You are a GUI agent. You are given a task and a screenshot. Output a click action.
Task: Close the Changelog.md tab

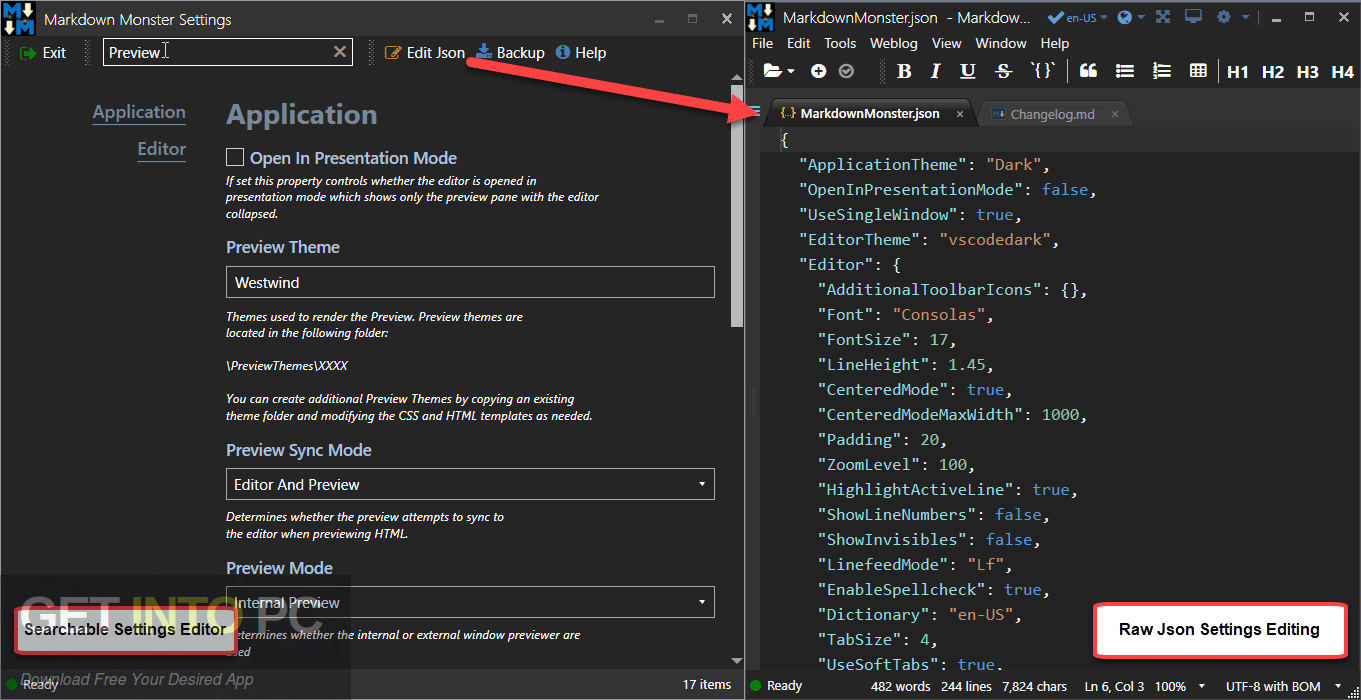[x=1115, y=114]
